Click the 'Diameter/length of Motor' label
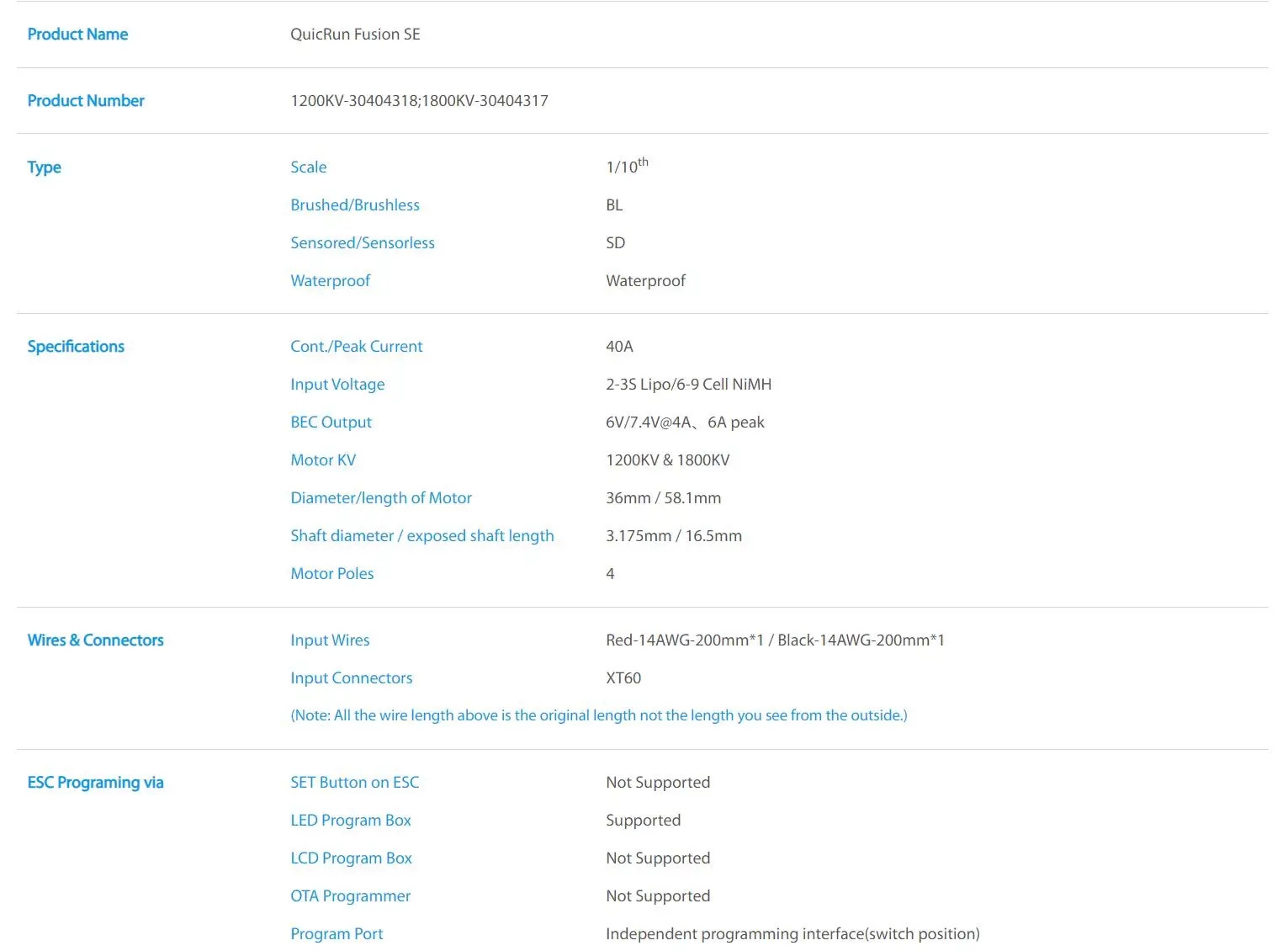 (x=381, y=498)
